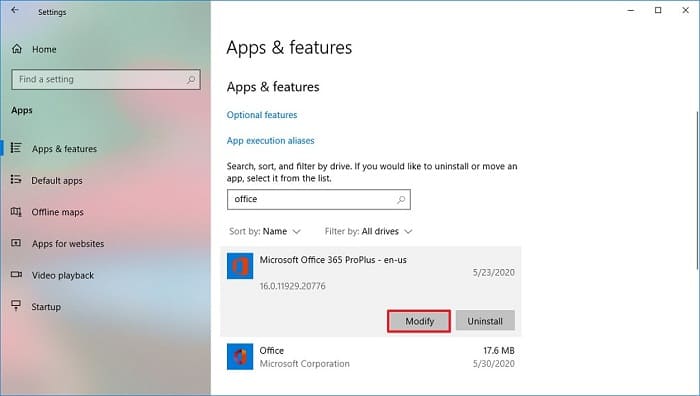The image size is (700, 396).
Task: Open Offline maps via its map icon
Action: coord(16,212)
